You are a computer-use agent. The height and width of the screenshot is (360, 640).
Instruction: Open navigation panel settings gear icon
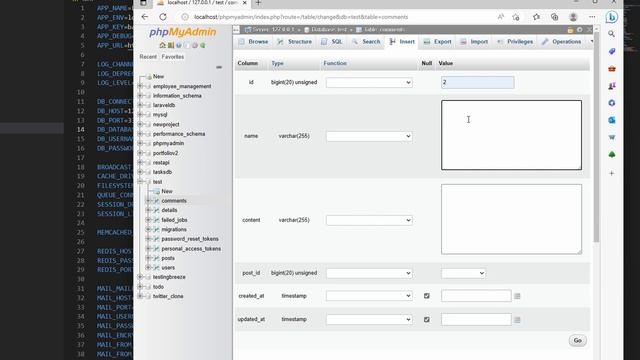coord(195,45)
